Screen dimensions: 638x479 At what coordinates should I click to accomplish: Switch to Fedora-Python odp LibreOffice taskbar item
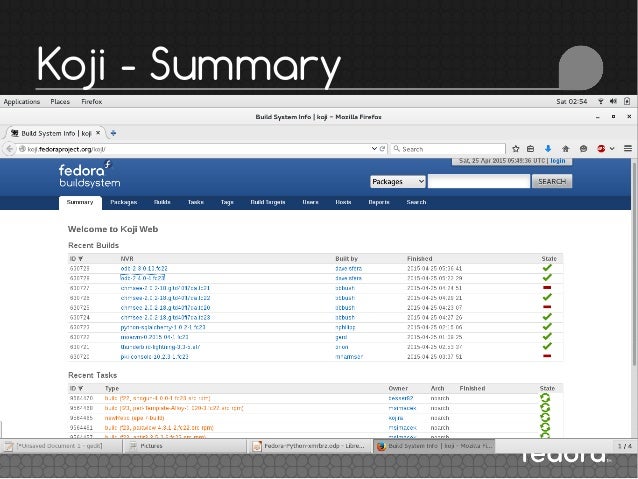tap(309, 446)
